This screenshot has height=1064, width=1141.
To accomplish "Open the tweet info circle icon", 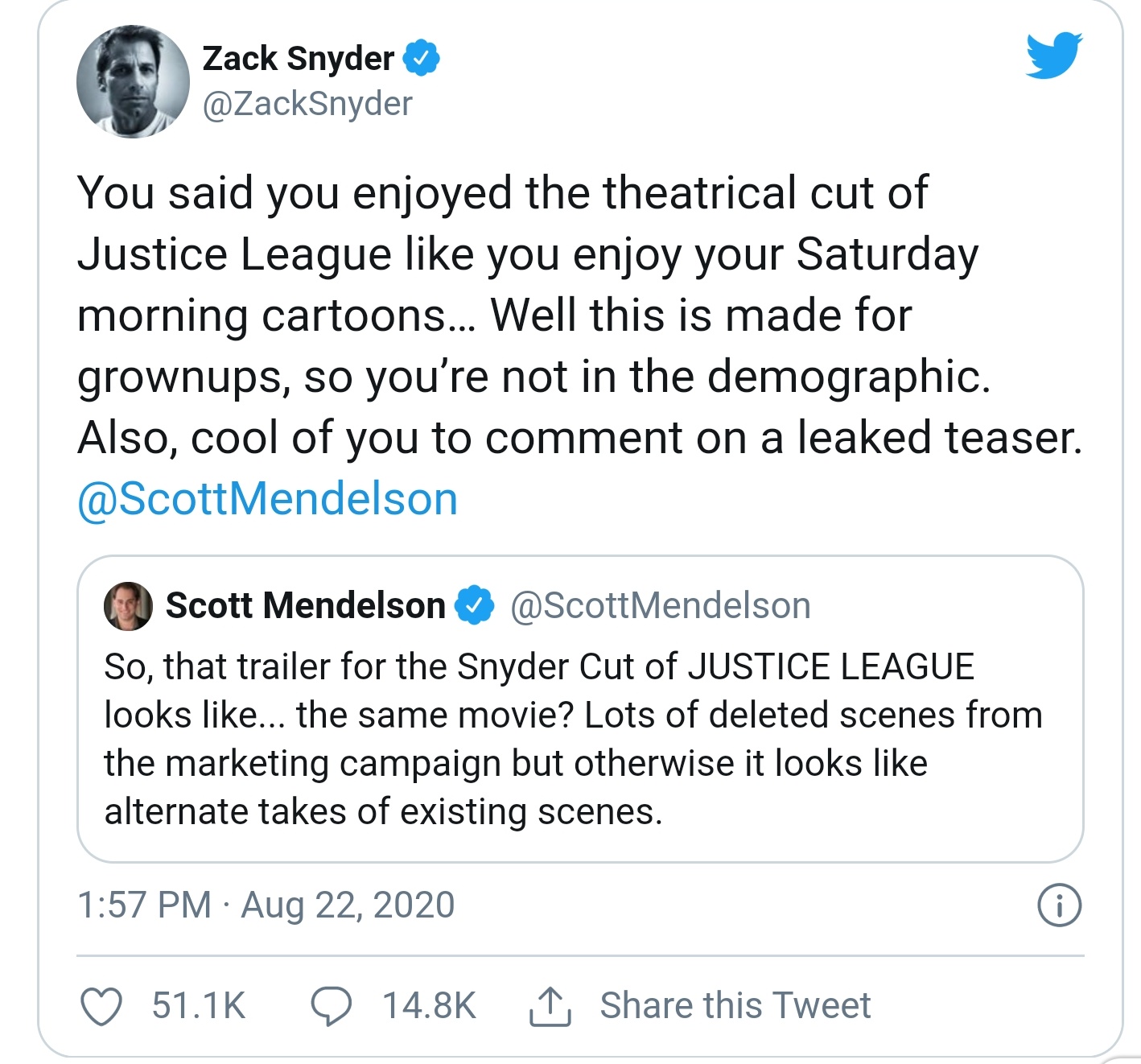I will [x=1059, y=905].
